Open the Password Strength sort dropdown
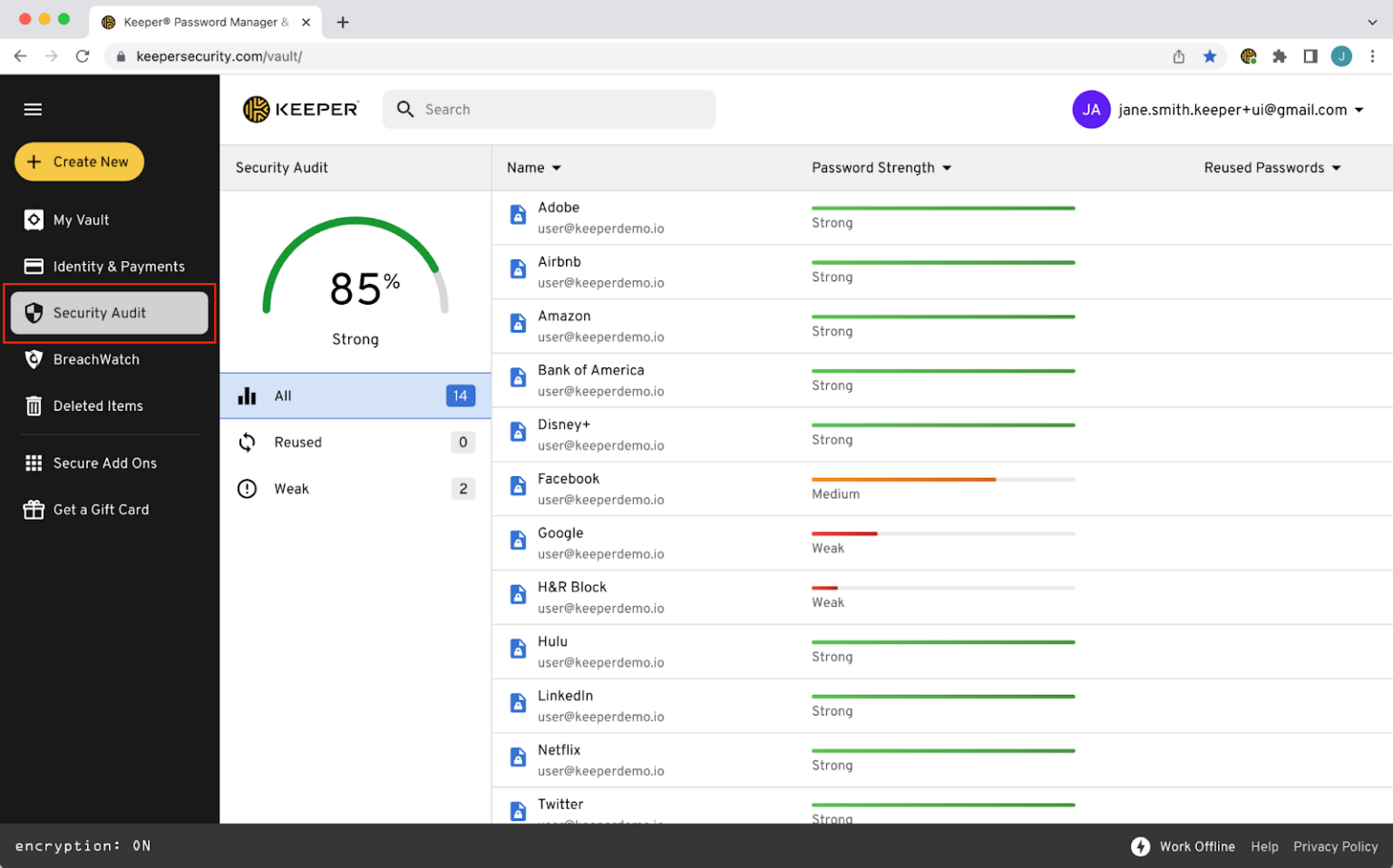 pos(882,168)
